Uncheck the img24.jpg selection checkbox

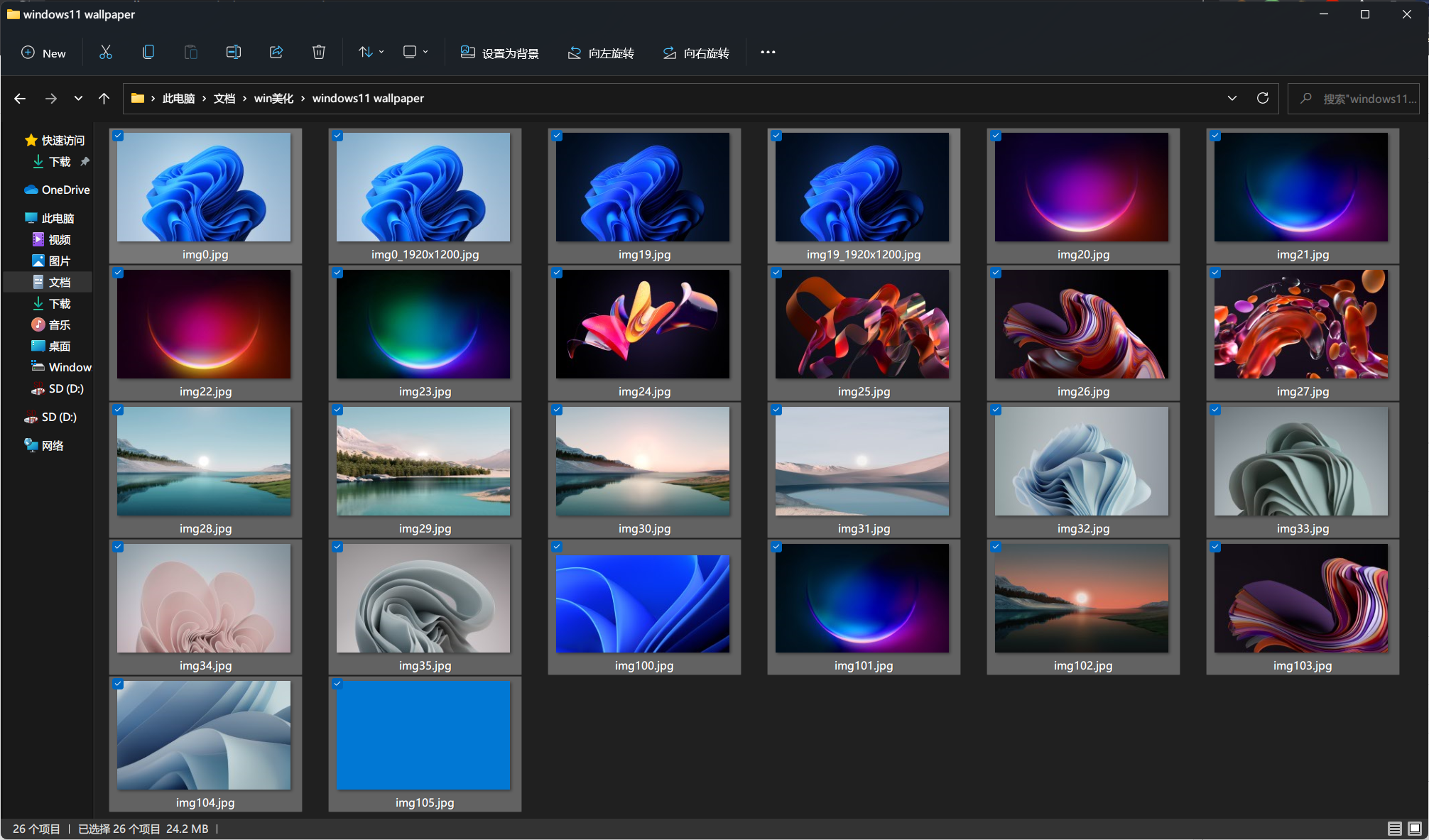(558, 273)
